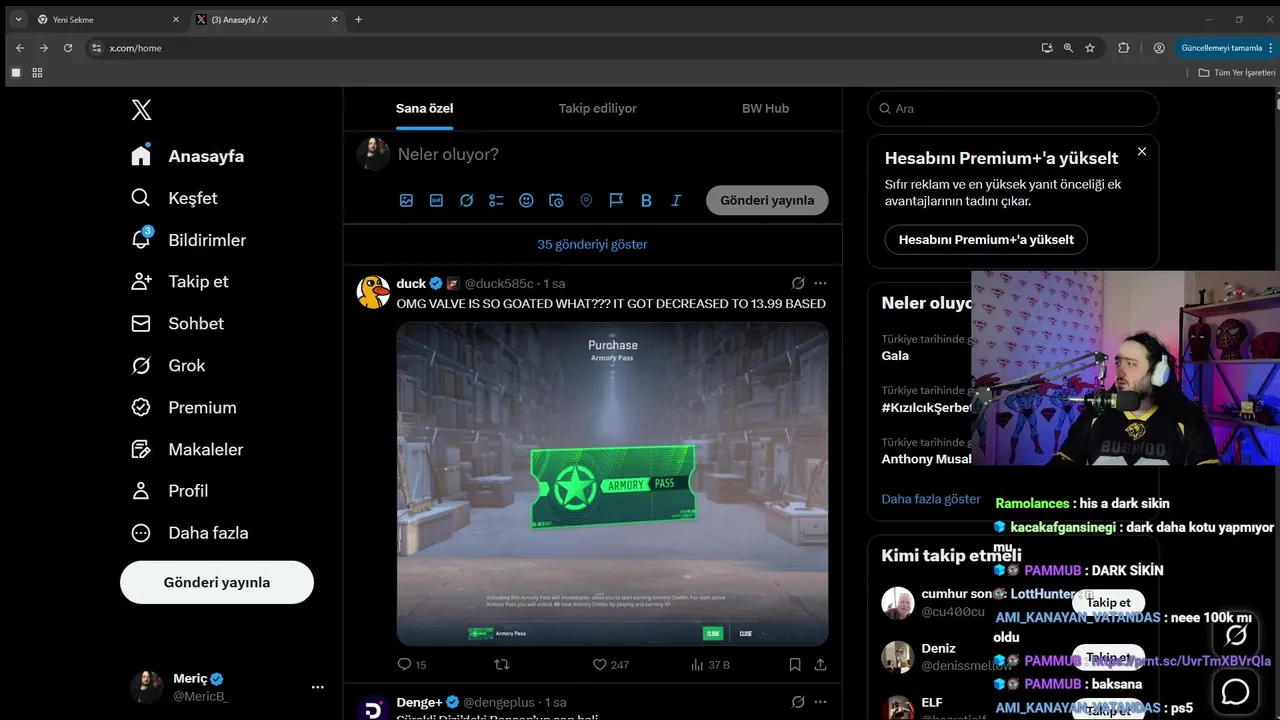
Task: Click the flag icon in composer
Action: pyautogui.click(x=616, y=201)
